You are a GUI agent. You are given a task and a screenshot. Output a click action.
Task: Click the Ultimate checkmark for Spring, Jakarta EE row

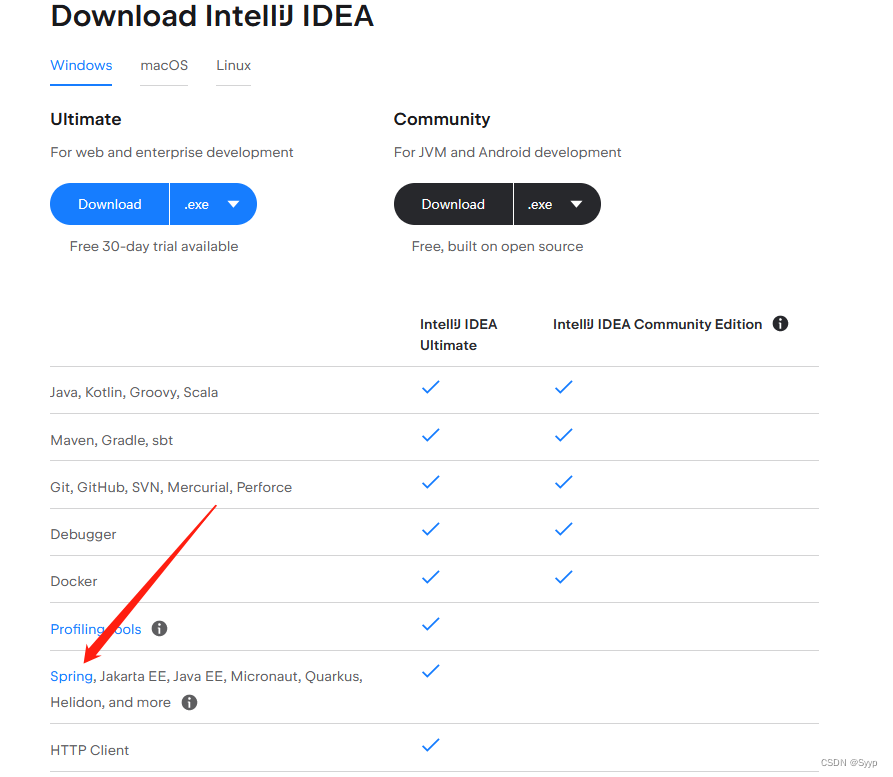(x=431, y=671)
